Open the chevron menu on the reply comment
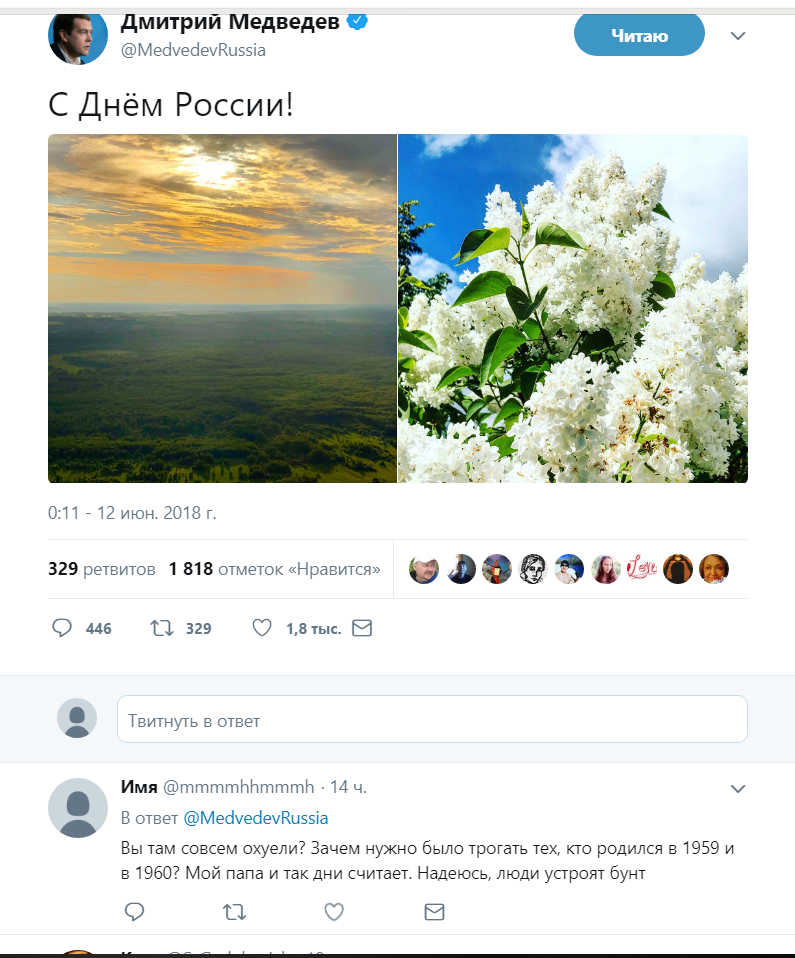The image size is (795, 958). click(x=738, y=789)
